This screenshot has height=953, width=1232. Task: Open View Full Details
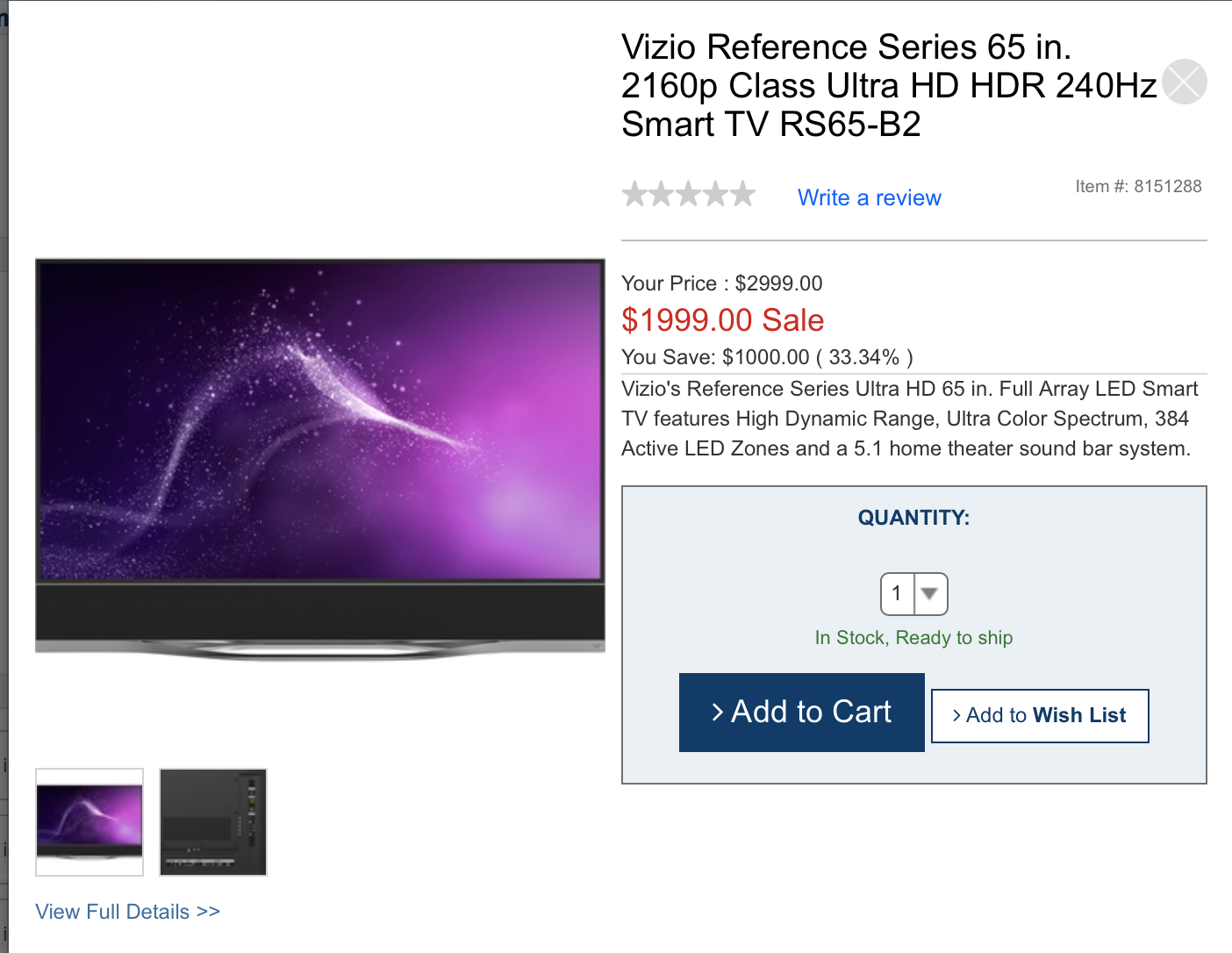click(x=126, y=911)
